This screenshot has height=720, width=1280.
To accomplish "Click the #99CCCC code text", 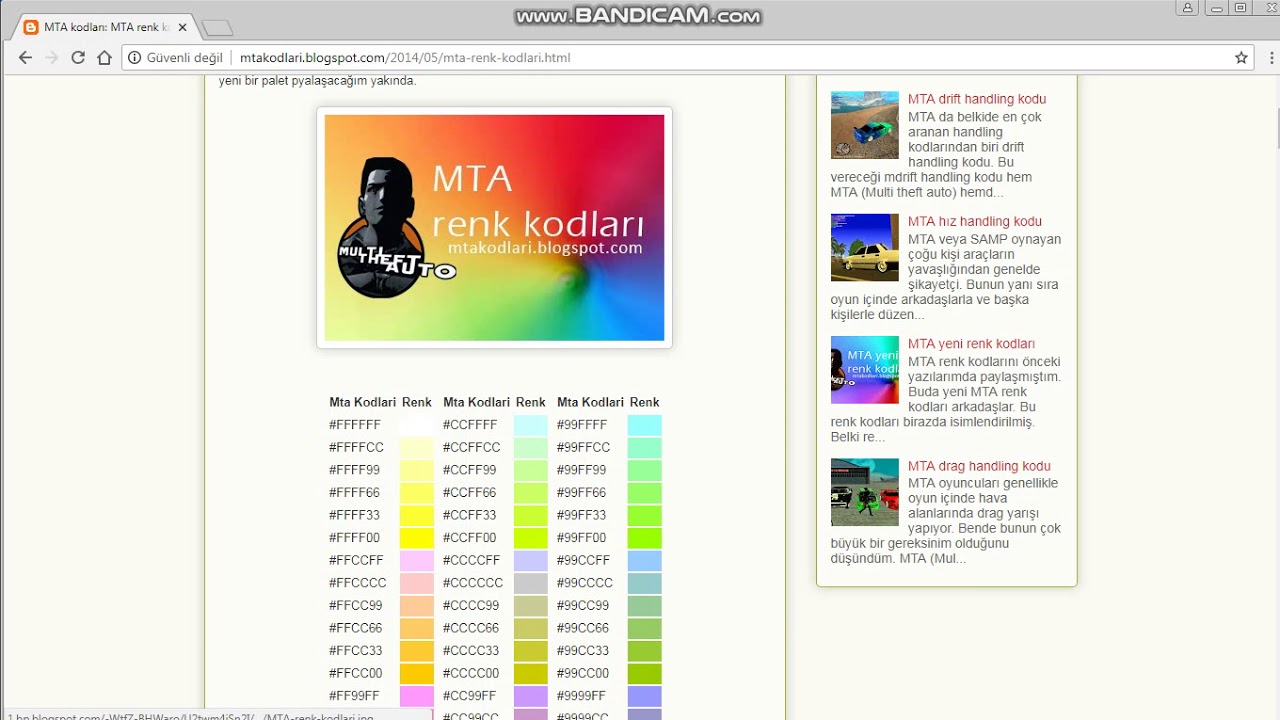I will coord(585,583).
